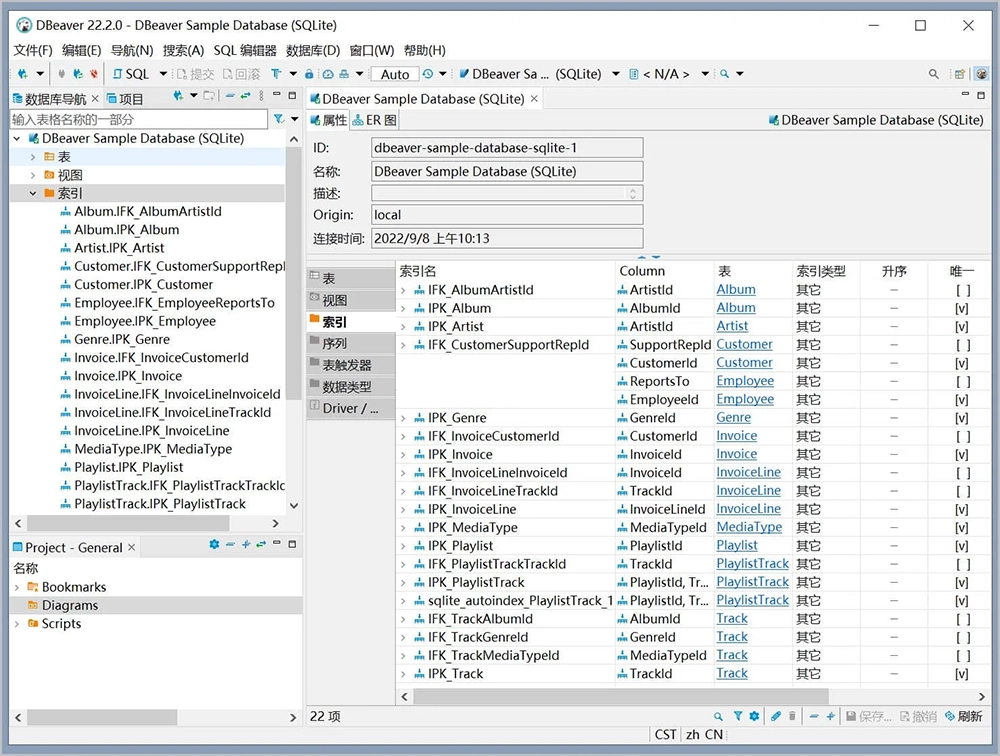Screen dimensions: 1000x756
Task: Click the gear configure icon in bottom toolbar
Action: click(x=754, y=716)
